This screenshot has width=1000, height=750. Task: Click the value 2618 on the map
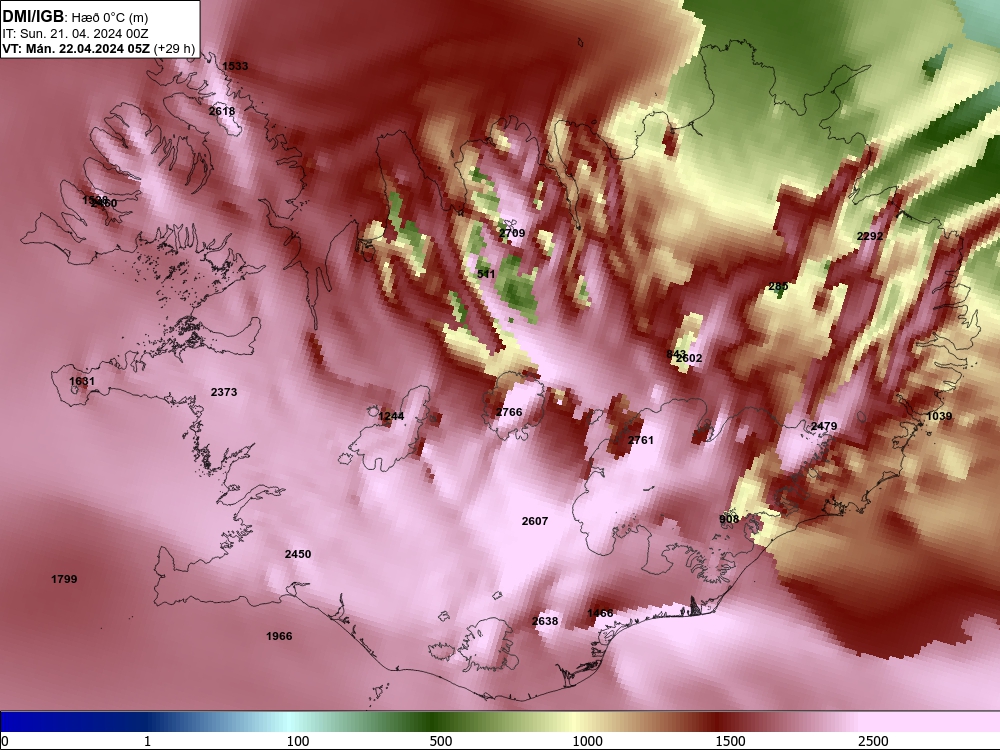coord(222,111)
